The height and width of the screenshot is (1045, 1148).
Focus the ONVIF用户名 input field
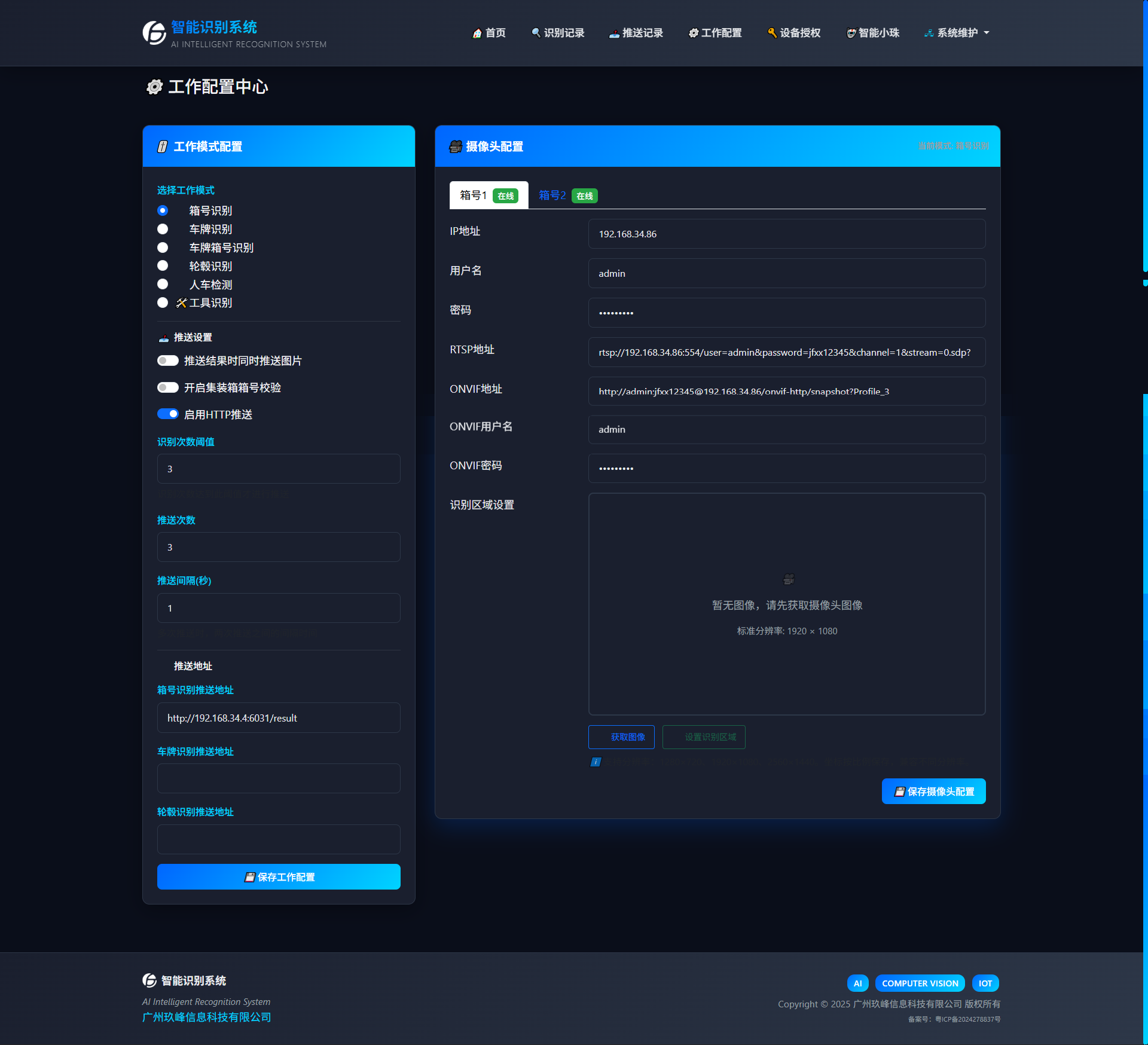click(787, 430)
